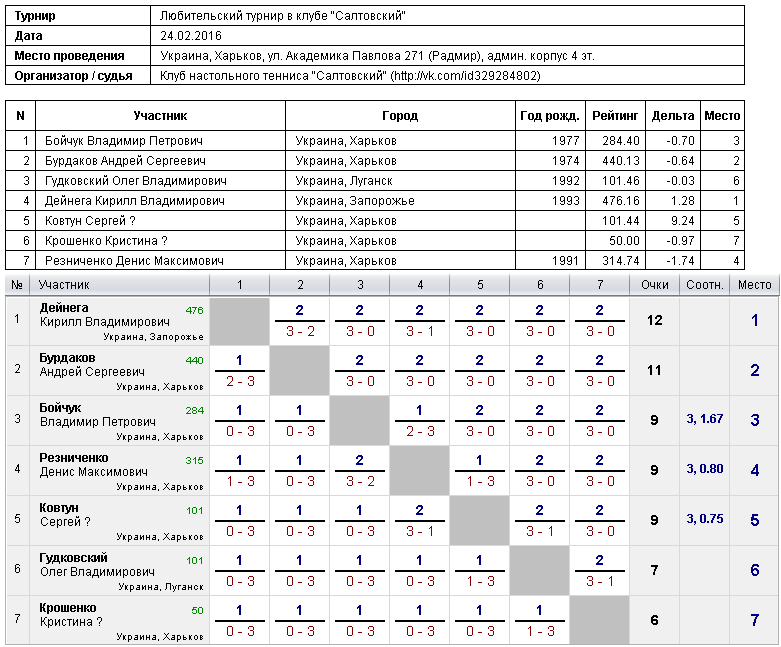
Task: Click the ratio value 3, 1.67
Action: click(704, 419)
